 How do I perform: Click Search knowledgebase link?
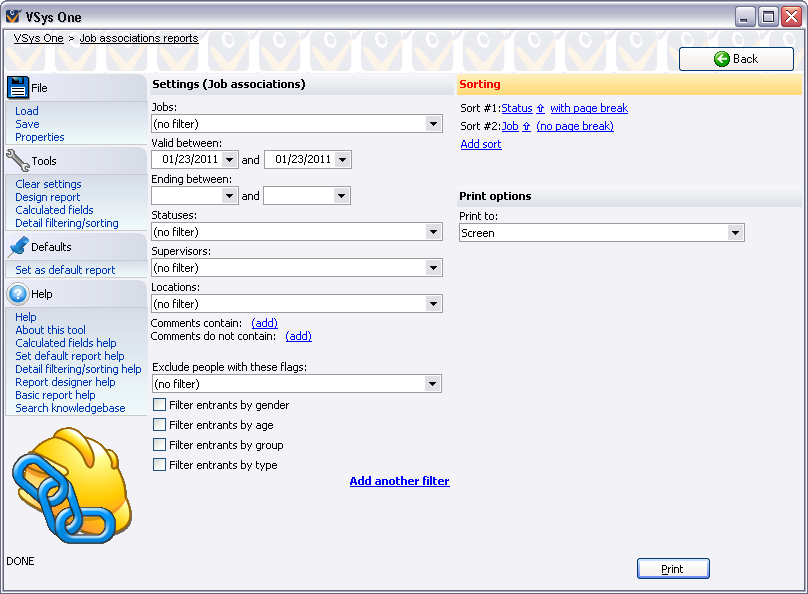pos(70,408)
